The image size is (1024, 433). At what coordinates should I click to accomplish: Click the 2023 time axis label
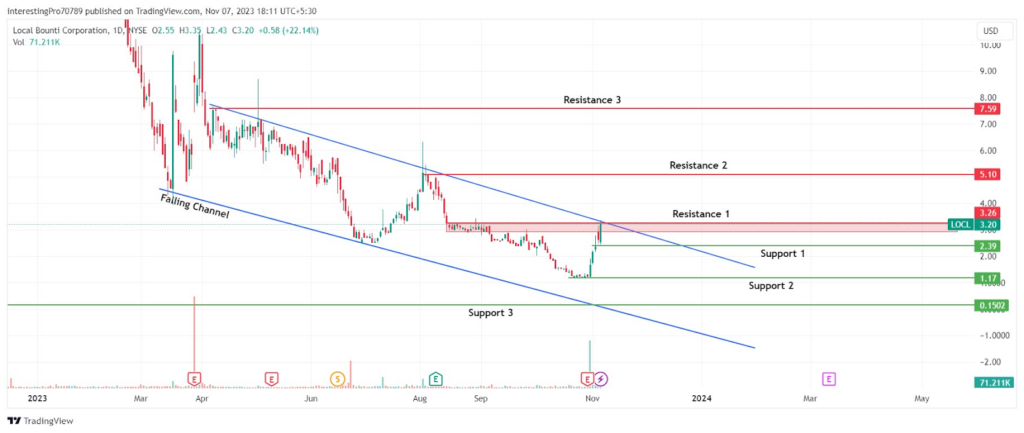(37, 398)
